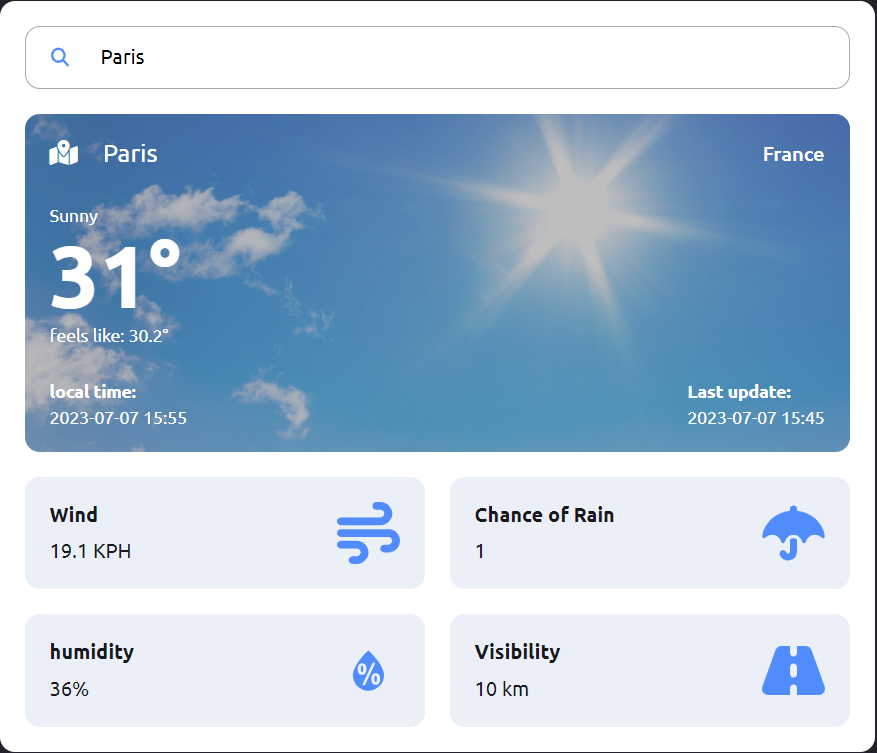Click the Wind card title

(x=74, y=515)
